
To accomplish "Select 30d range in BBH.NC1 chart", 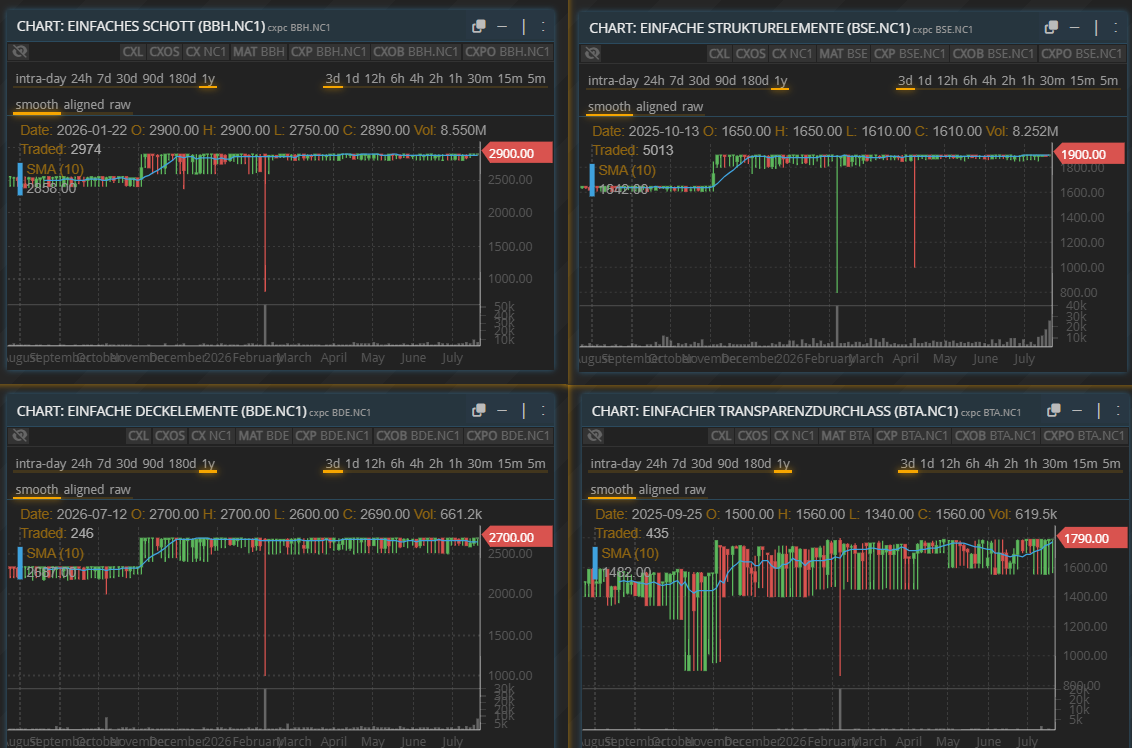I will coord(126,79).
